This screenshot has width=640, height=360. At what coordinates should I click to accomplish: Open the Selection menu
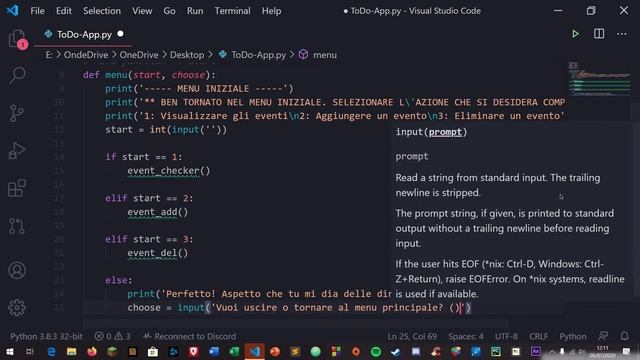[x=102, y=11]
